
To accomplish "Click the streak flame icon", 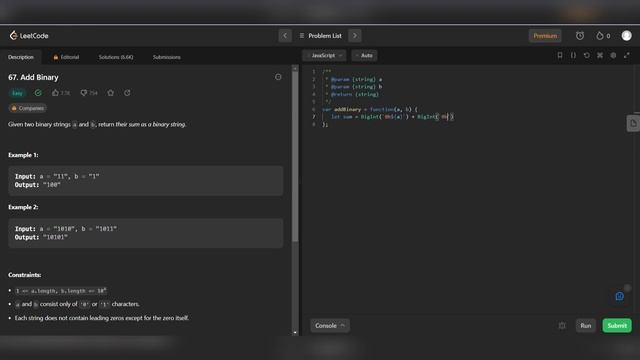I will 600,36.
